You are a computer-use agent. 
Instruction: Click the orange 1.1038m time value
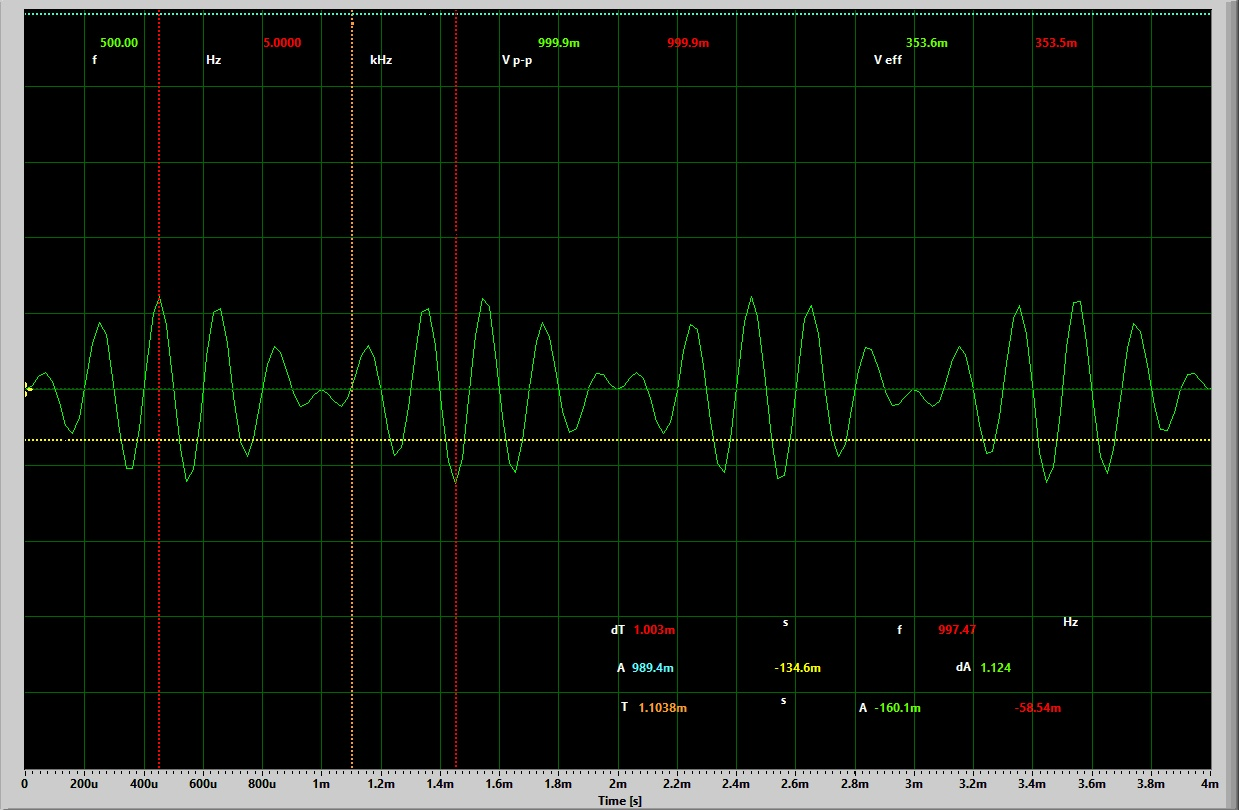point(663,707)
